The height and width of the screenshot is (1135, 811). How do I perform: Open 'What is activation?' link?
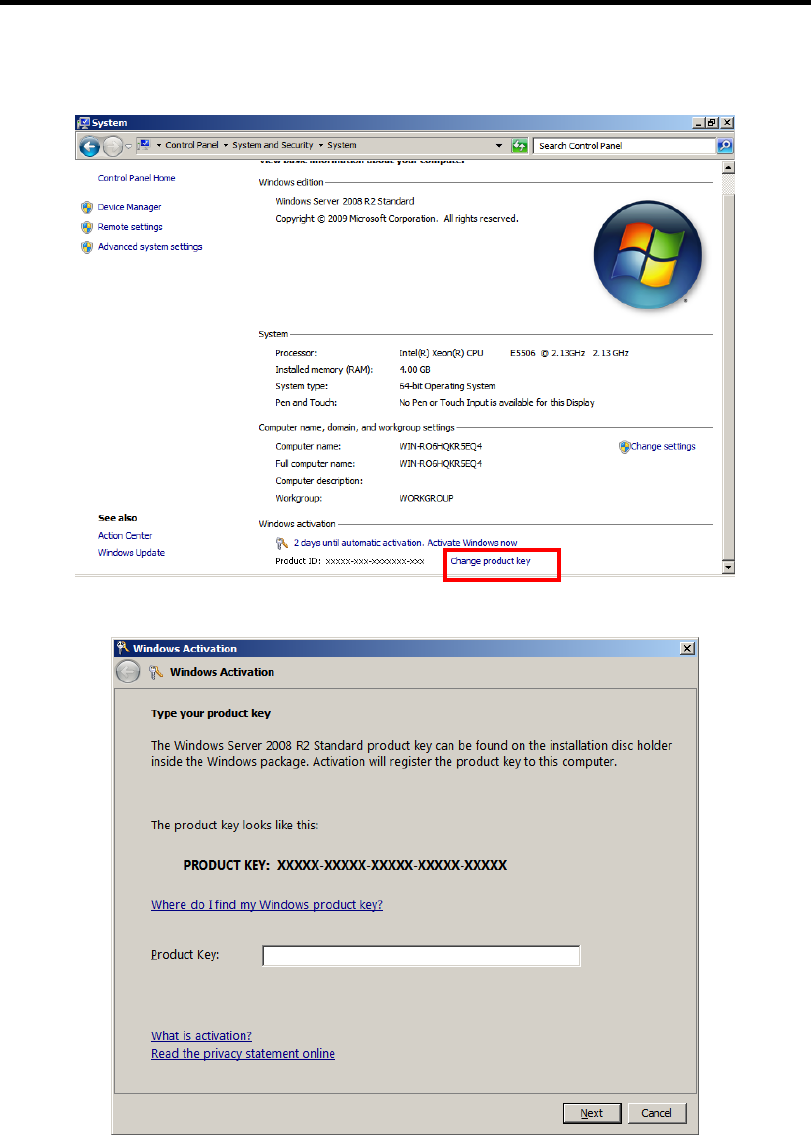[x=201, y=1036]
